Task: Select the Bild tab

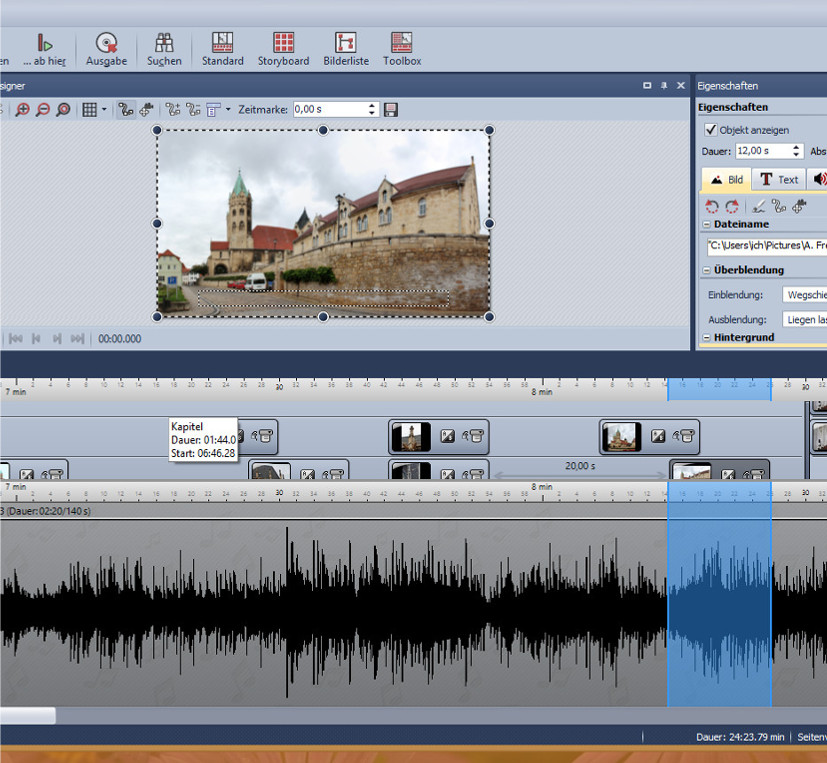Action: click(x=726, y=179)
